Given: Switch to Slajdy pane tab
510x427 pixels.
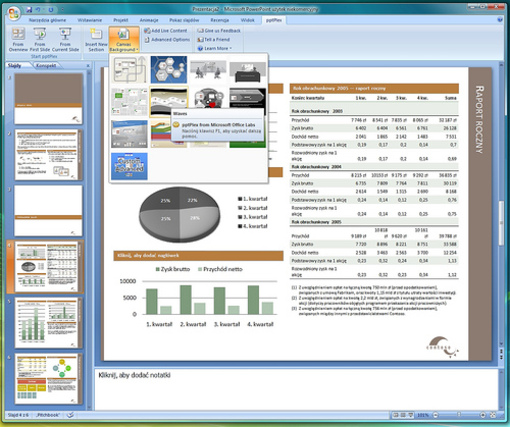Looking at the screenshot, I should [14, 66].
